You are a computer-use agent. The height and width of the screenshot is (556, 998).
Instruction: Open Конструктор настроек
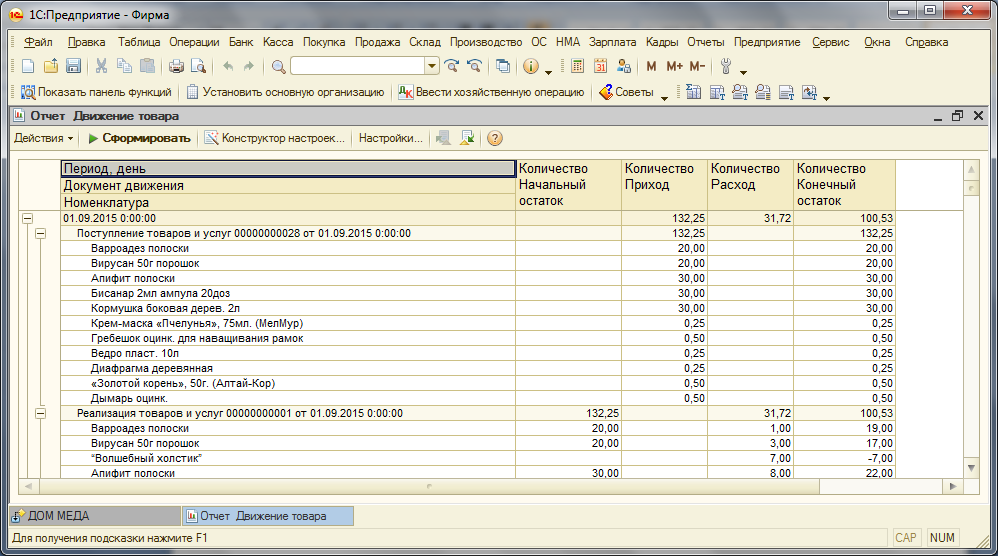pos(274,138)
